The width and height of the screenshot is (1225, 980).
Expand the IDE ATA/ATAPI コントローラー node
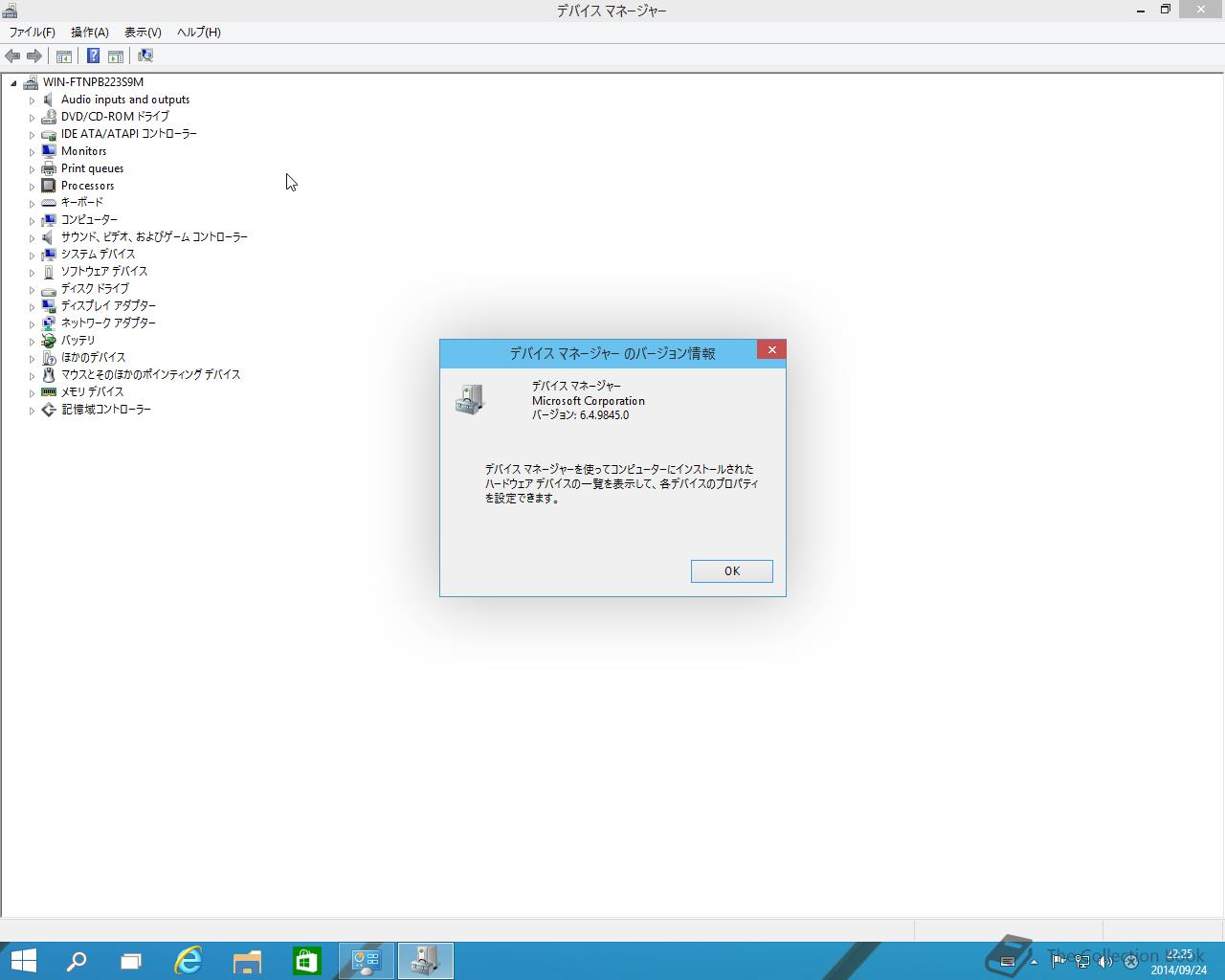pyautogui.click(x=32, y=135)
